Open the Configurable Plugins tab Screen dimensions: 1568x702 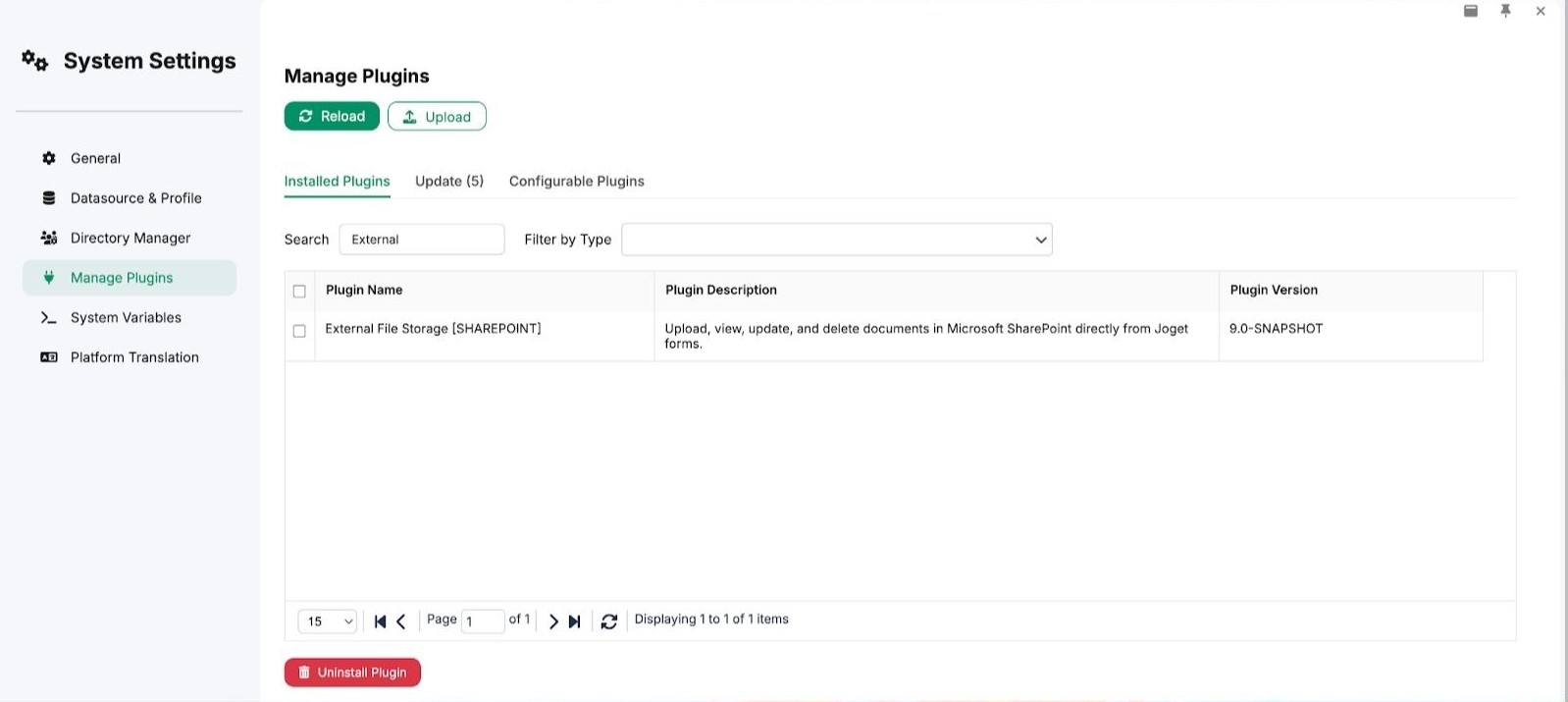click(577, 182)
